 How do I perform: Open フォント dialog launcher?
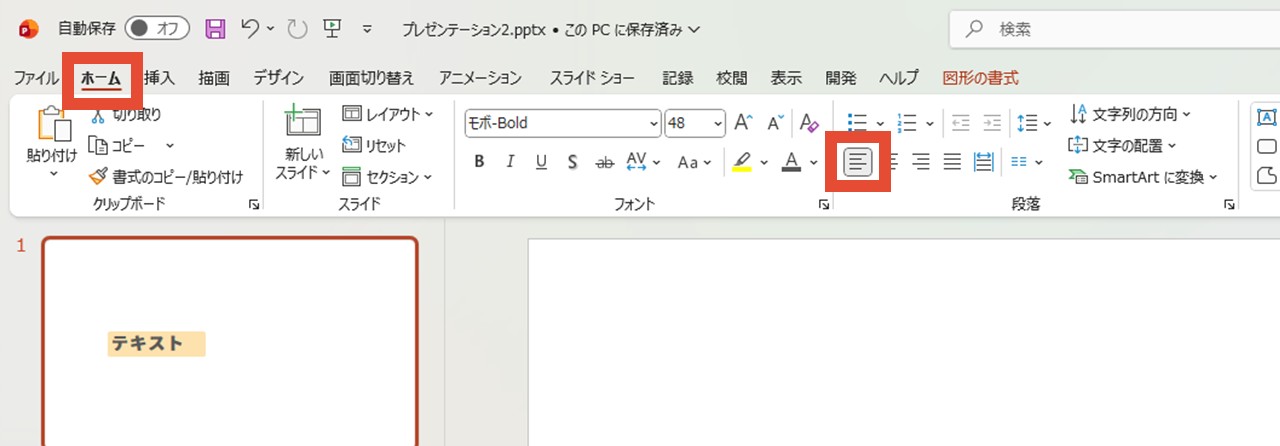(x=824, y=205)
